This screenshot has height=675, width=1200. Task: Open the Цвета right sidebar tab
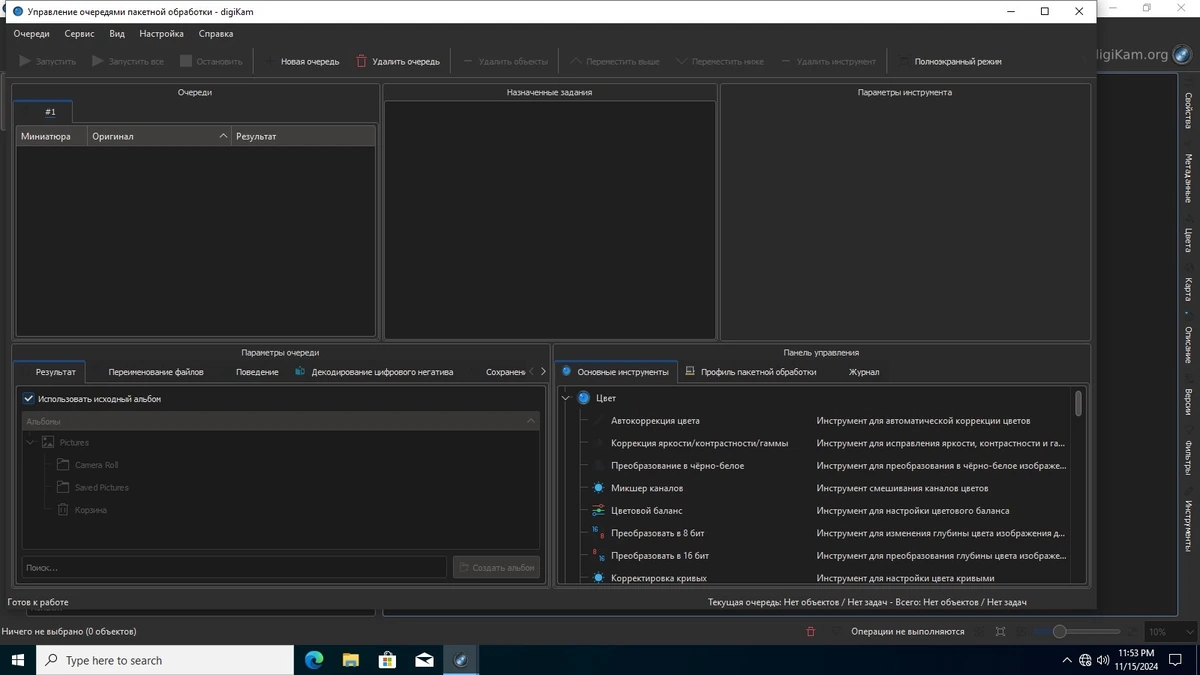(1188, 239)
